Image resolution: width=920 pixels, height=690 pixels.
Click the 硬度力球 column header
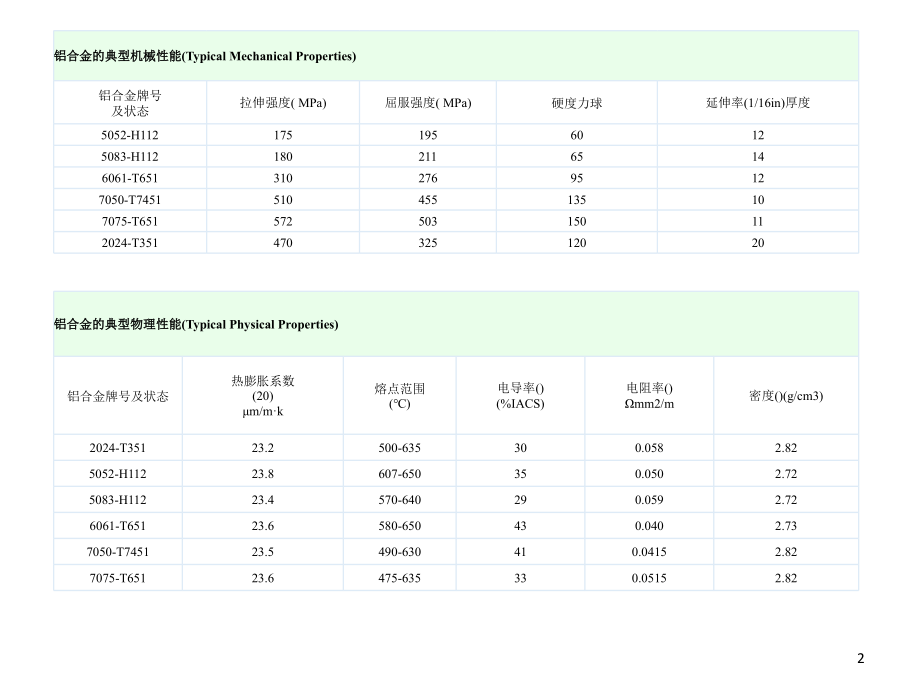[x=577, y=103]
